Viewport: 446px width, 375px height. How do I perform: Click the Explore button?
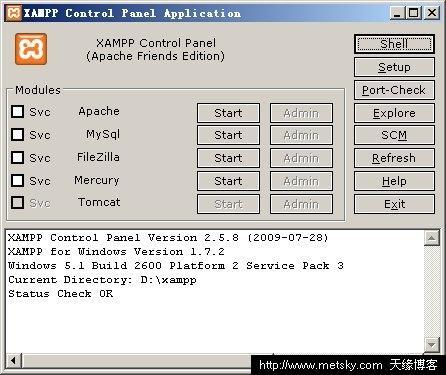(x=394, y=113)
